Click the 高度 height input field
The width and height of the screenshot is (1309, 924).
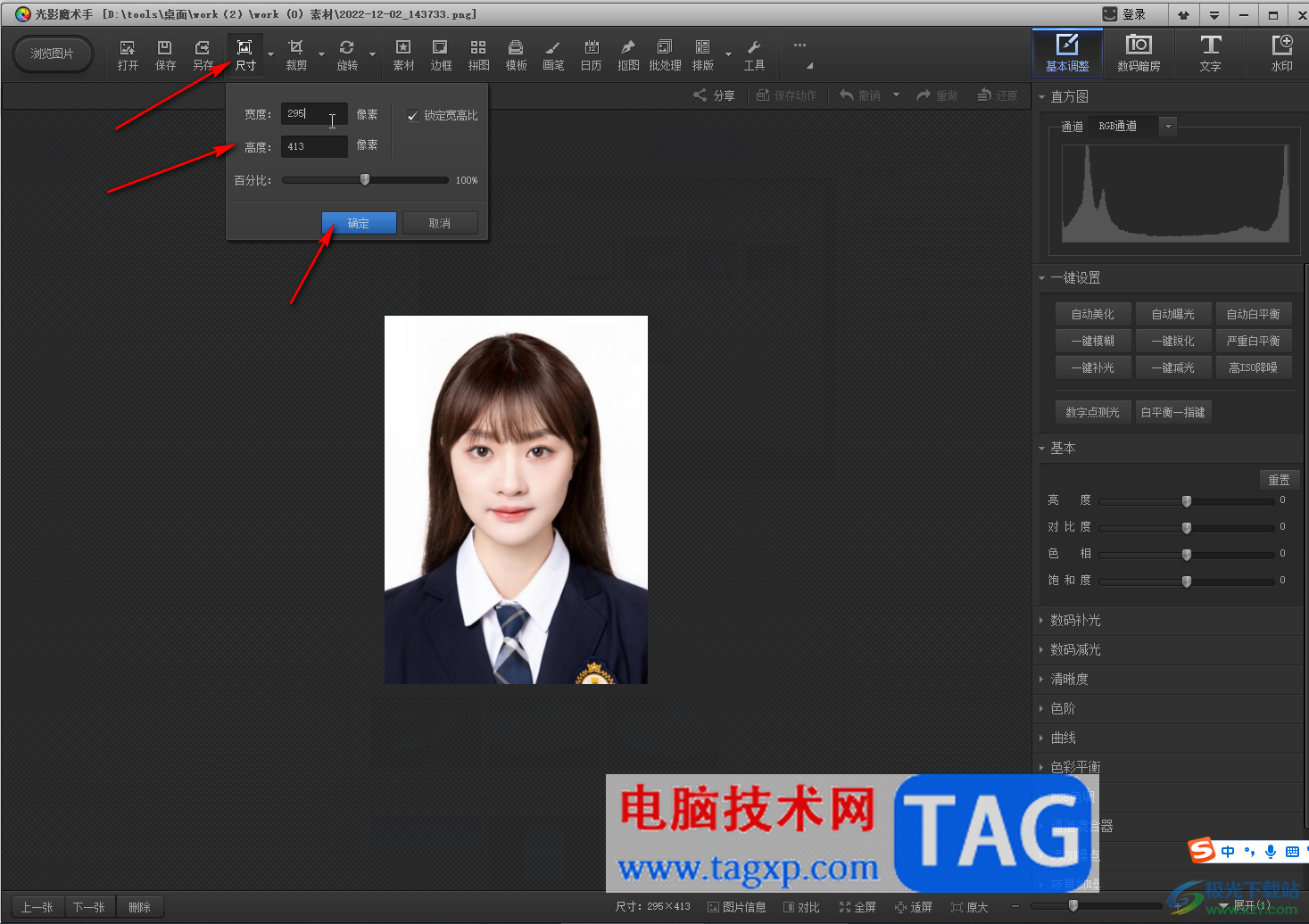tap(314, 146)
